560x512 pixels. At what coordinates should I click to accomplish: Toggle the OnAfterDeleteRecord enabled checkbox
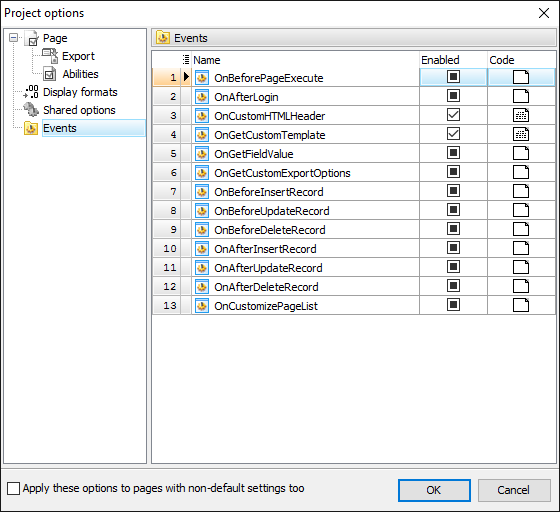pyautogui.click(x=453, y=286)
